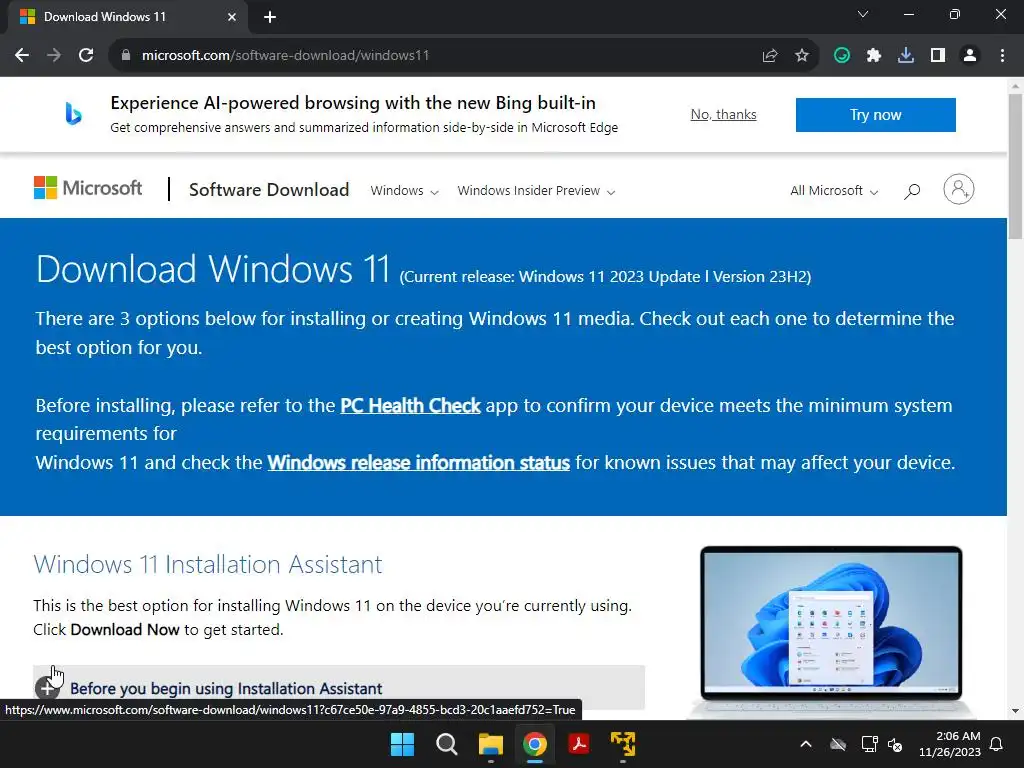Click the forward navigation arrow
Viewport: 1024px width, 768px height.
click(54, 56)
